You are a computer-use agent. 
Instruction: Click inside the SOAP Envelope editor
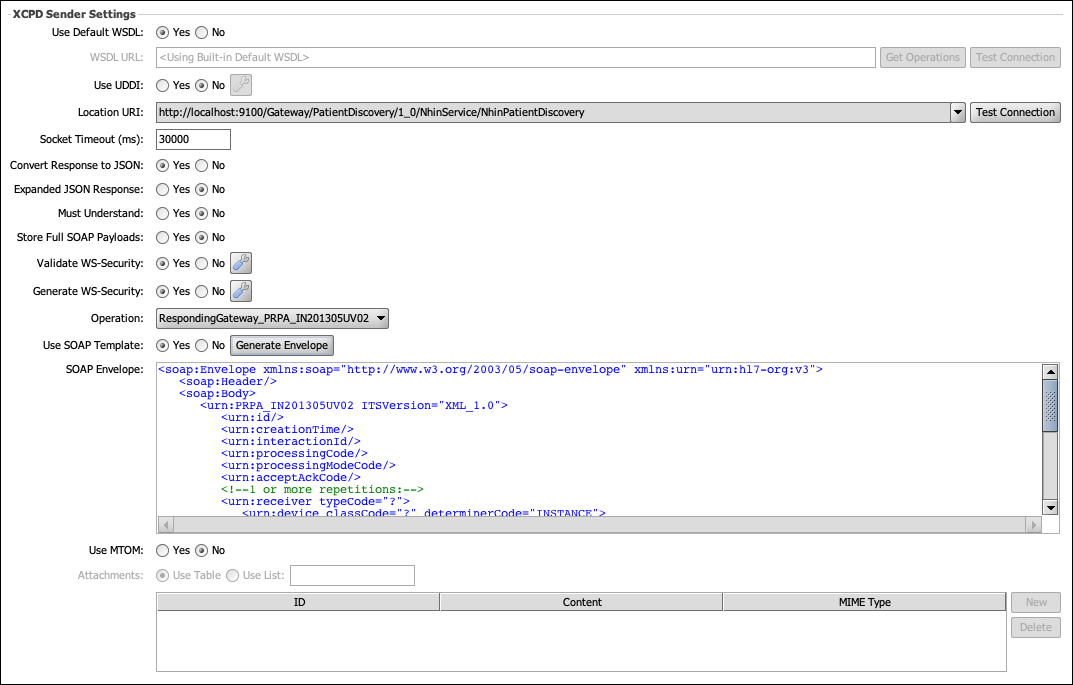pyautogui.click(x=599, y=439)
